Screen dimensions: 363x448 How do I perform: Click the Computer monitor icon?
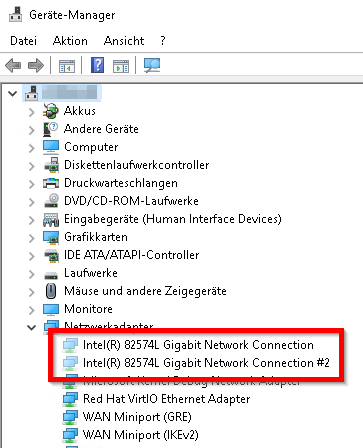(51, 147)
